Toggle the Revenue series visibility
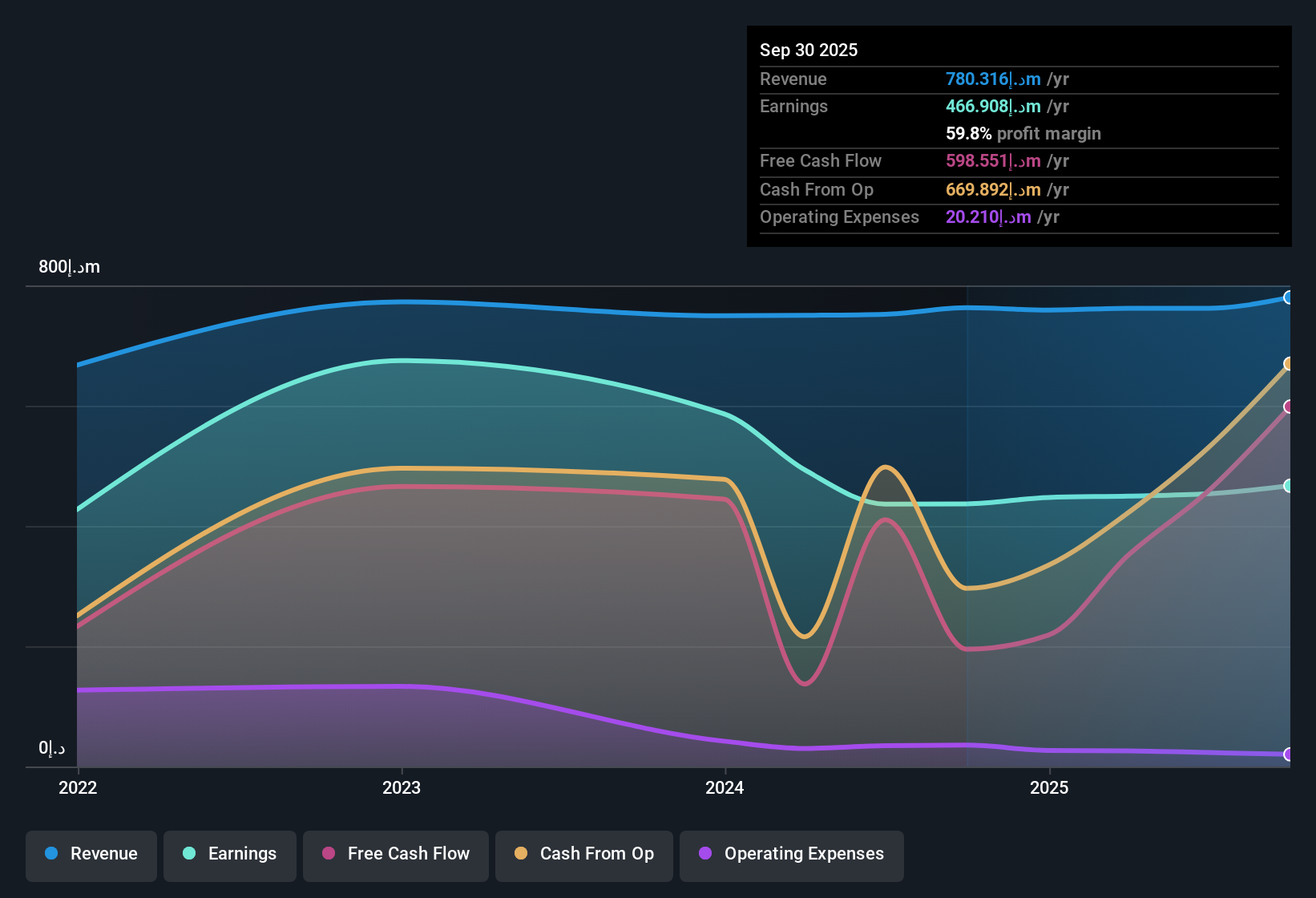Viewport: 1316px width, 898px height. pos(91,854)
